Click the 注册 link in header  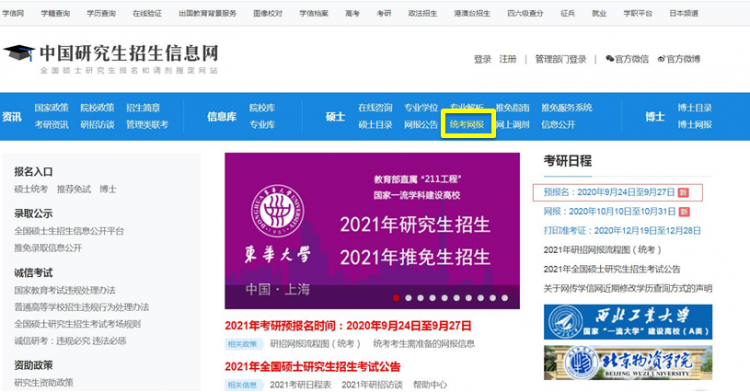(x=508, y=59)
